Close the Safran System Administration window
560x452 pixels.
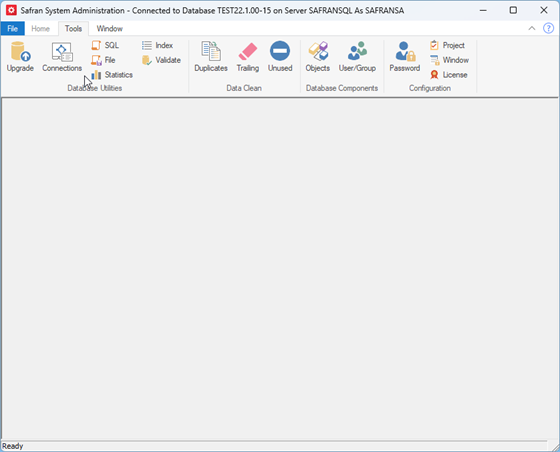point(544,10)
